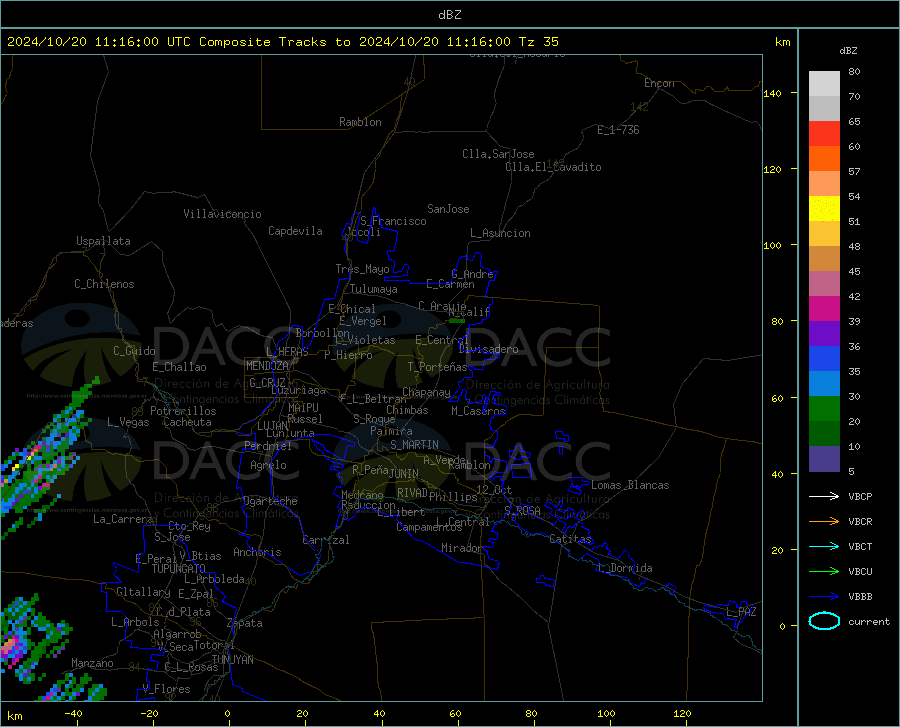Click the L_Asuncion map label
Image resolution: width=900 pixels, height=727 pixels.
(500, 233)
